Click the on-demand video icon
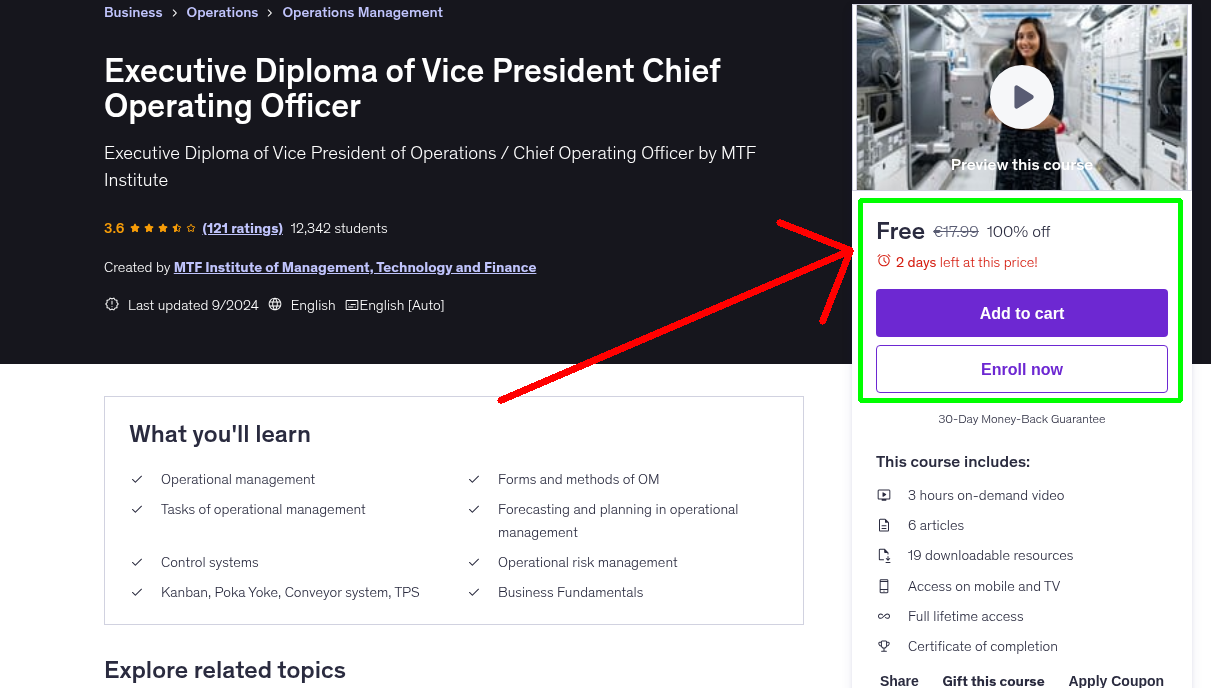The image size is (1211, 688). click(x=884, y=494)
